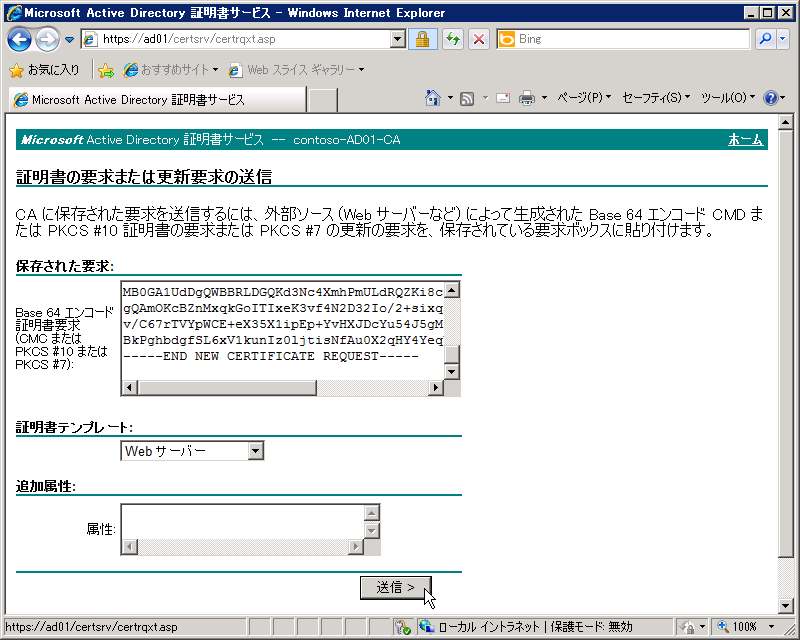Click the 送信 > submit button
Screen dimensions: 800x640
coord(395,587)
